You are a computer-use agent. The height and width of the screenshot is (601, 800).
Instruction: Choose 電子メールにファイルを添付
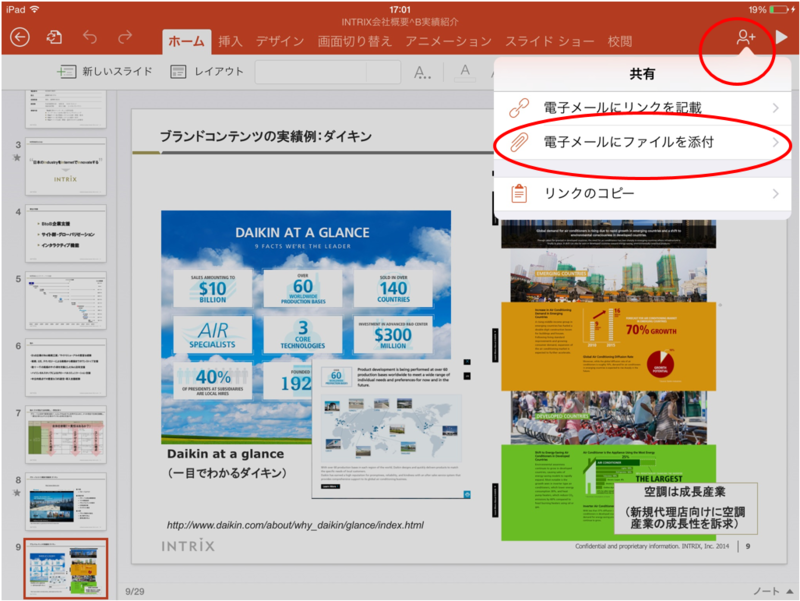click(x=643, y=142)
